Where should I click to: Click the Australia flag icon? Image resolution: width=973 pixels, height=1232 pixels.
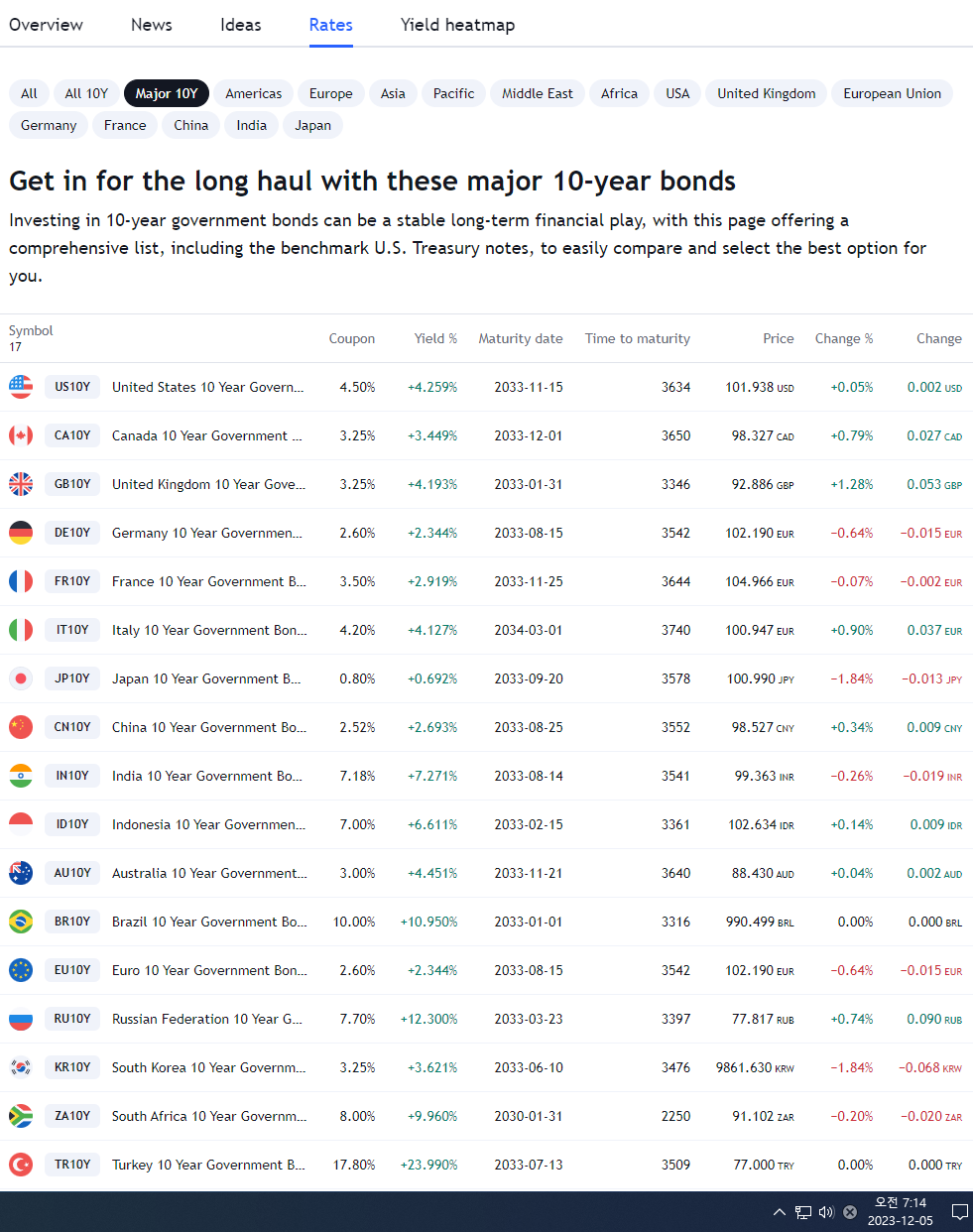(x=21, y=873)
